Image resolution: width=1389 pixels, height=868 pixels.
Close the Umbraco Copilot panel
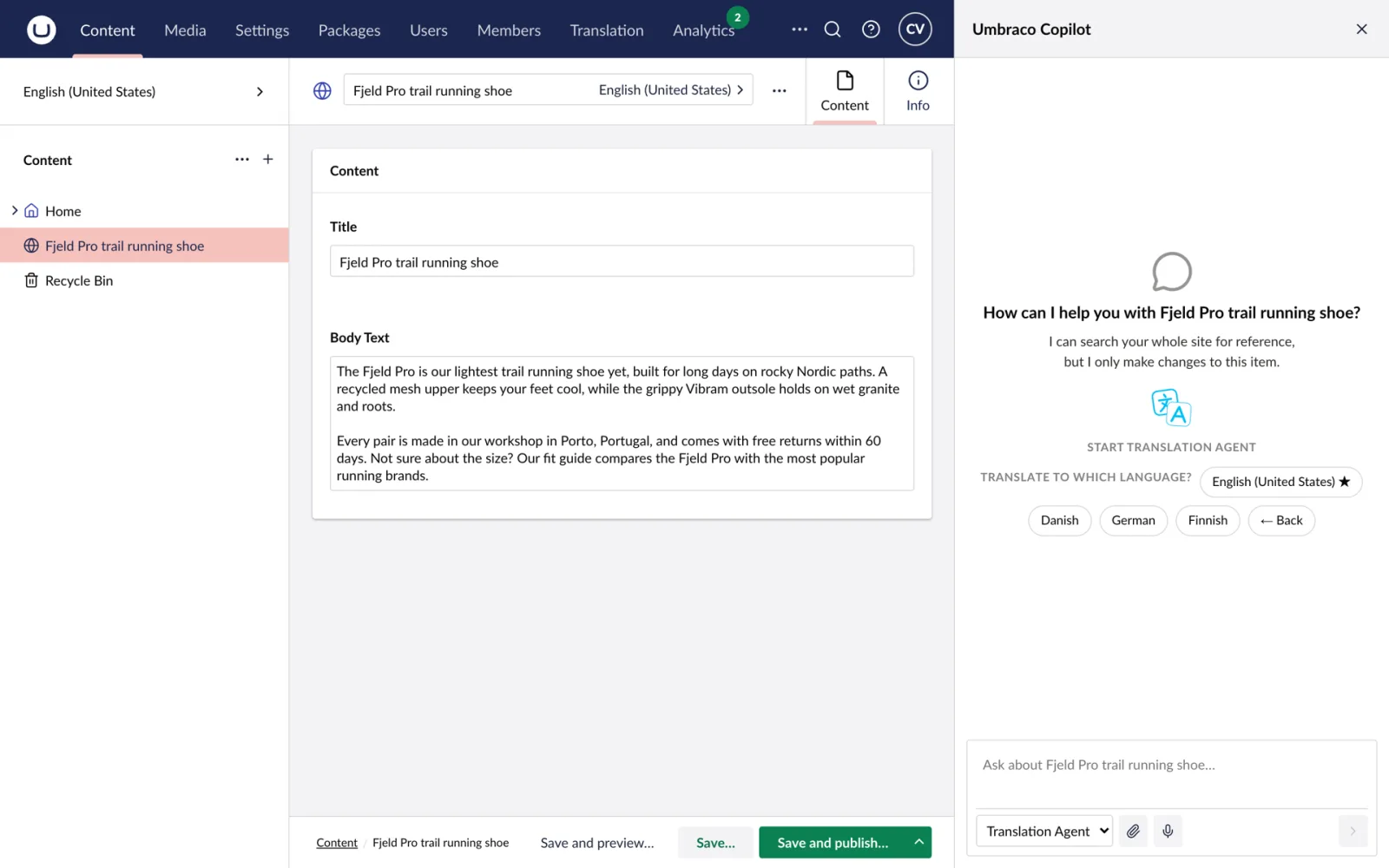pos(1361,30)
